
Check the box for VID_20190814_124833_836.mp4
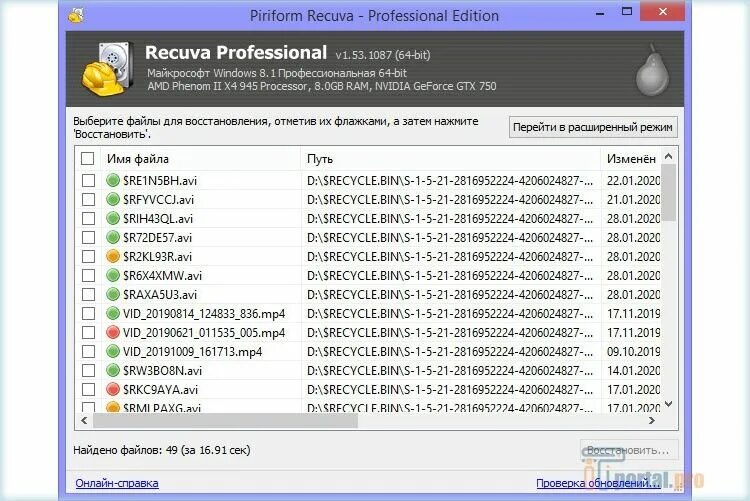point(88,313)
